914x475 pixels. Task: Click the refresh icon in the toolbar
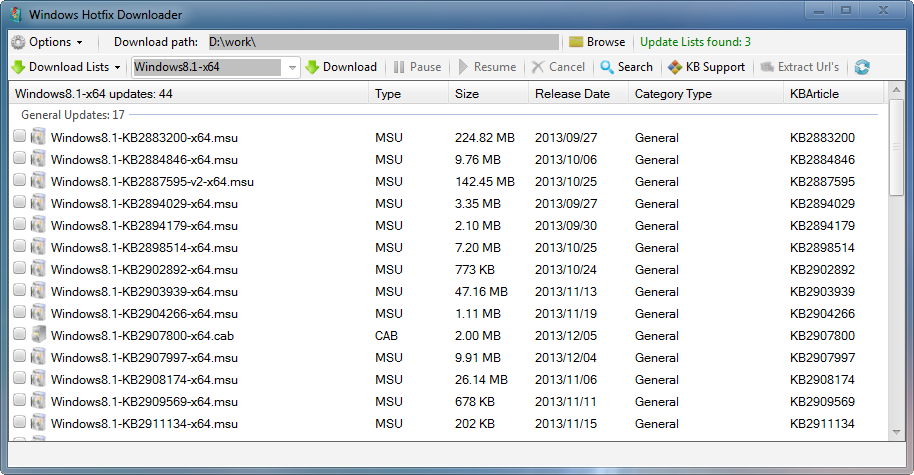coord(862,67)
